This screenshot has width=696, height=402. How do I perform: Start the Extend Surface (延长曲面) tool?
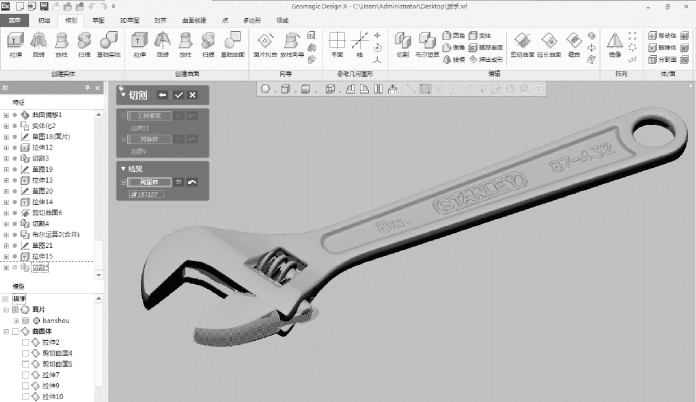point(549,44)
